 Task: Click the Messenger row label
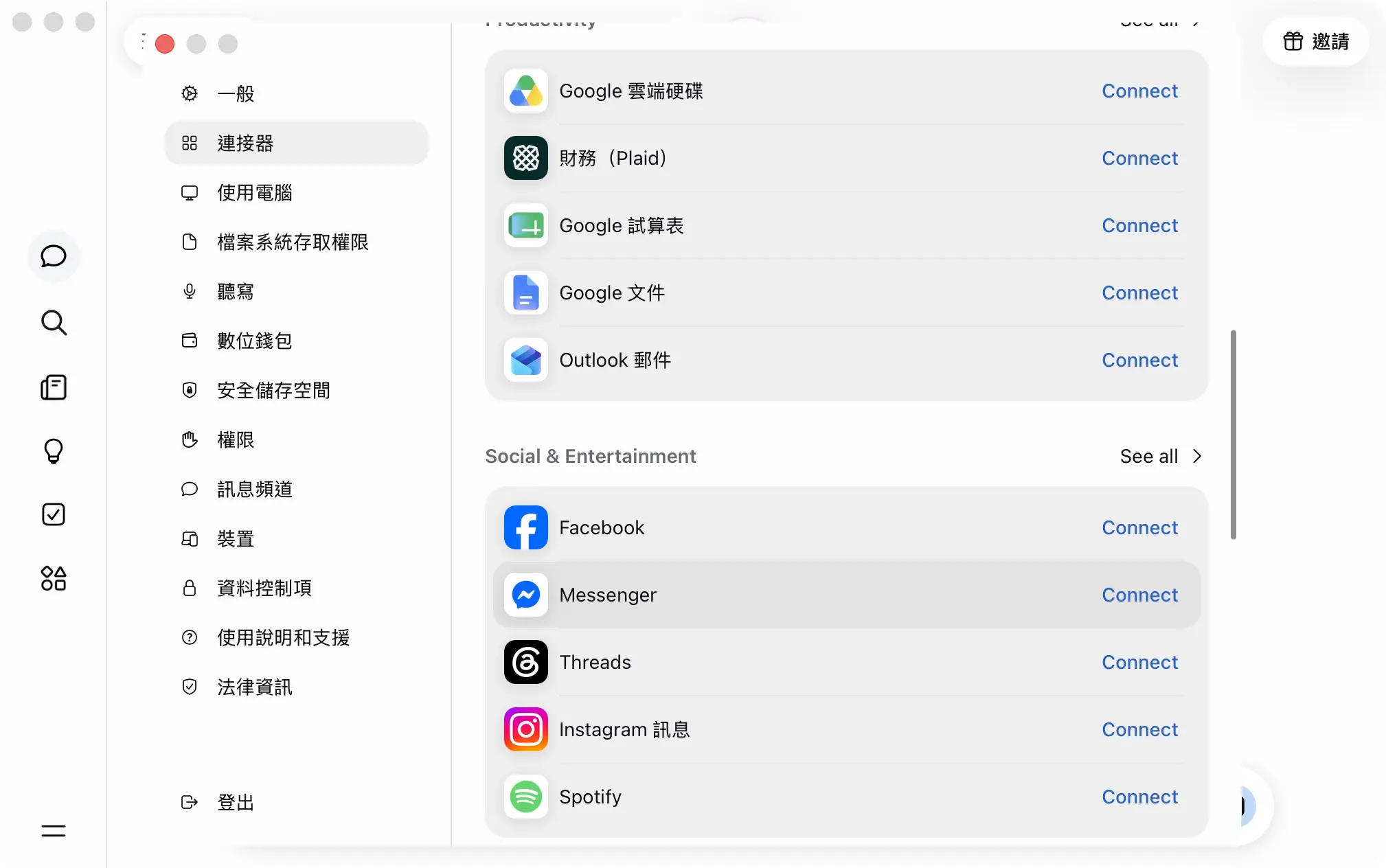[x=608, y=595]
